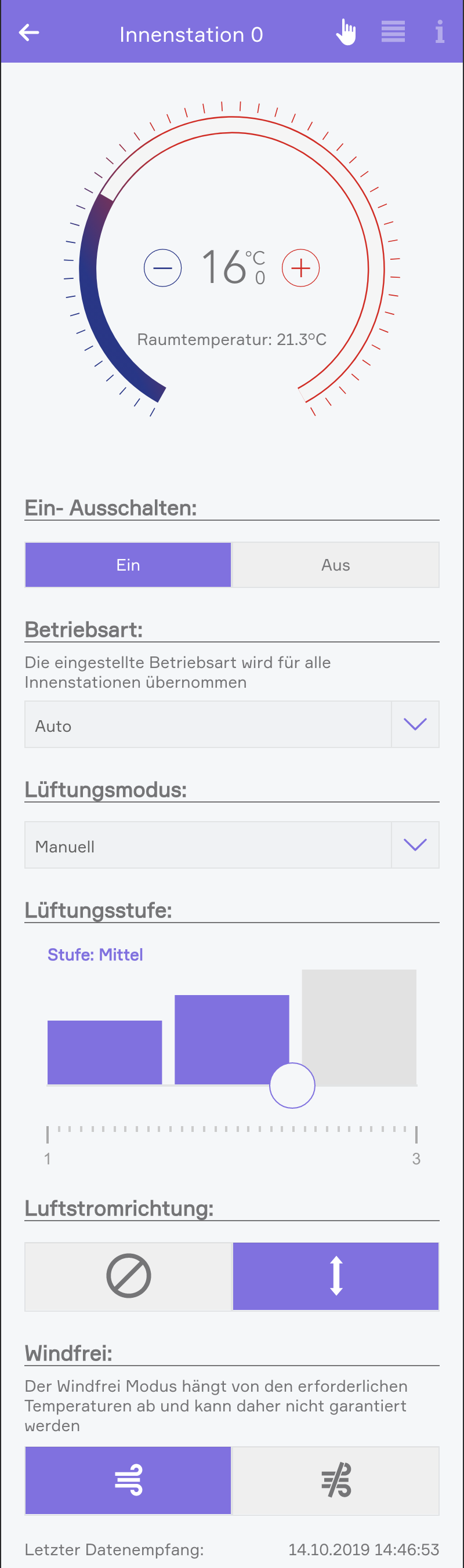Switch the unit off with Aus
The height and width of the screenshot is (1568, 464).
tap(335, 565)
